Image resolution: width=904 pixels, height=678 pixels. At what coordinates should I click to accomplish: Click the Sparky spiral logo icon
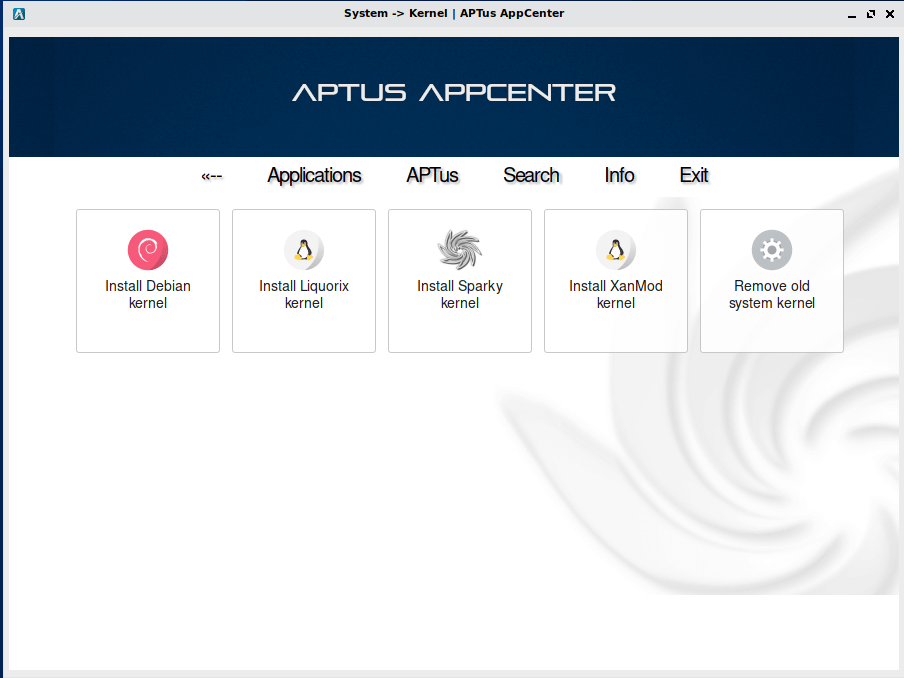460,250
